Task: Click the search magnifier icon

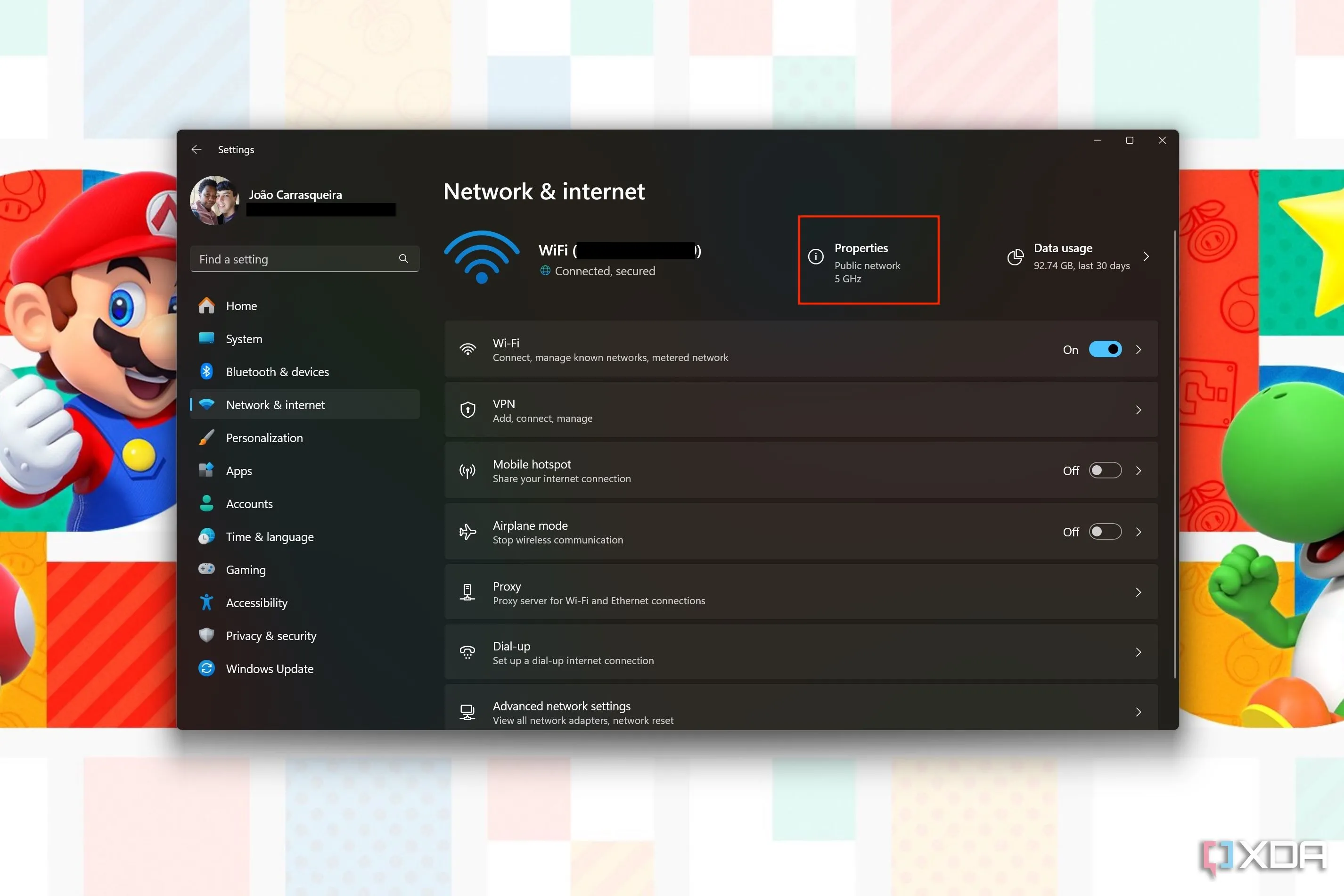Action: coord(403,259)
